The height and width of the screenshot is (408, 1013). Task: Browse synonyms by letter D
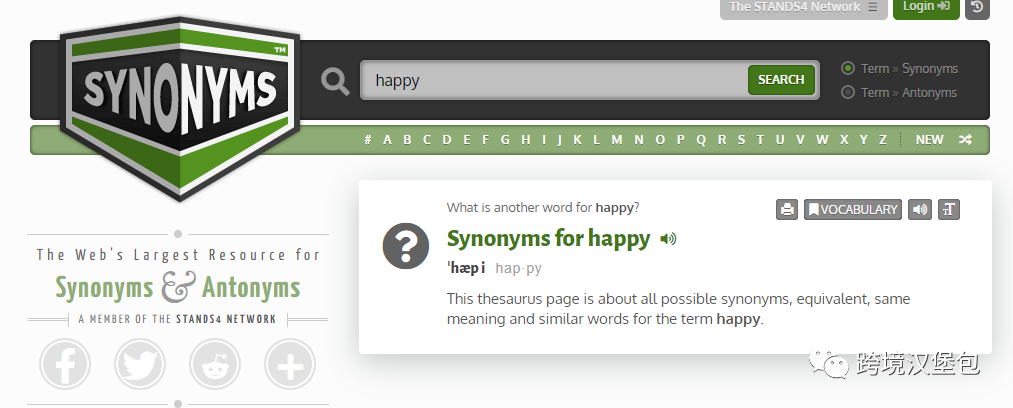tap(446, 139)
